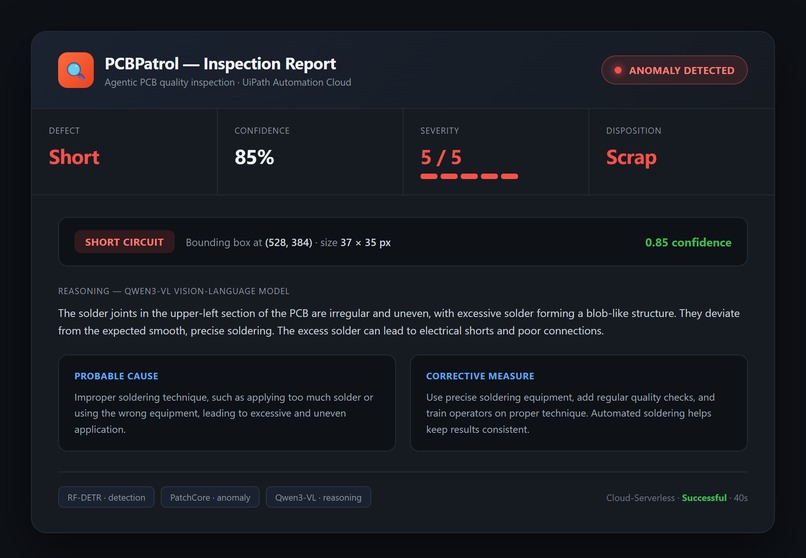Select the PatchCore · anomaly chip
The image size is (806, 558).
click(210, 497)
